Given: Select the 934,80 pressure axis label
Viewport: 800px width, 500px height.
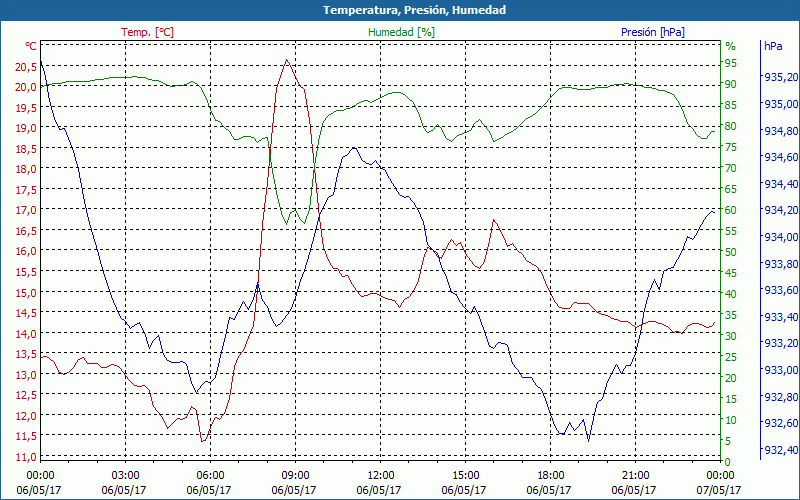Looking at the screenshot, I should click(781, 131).
